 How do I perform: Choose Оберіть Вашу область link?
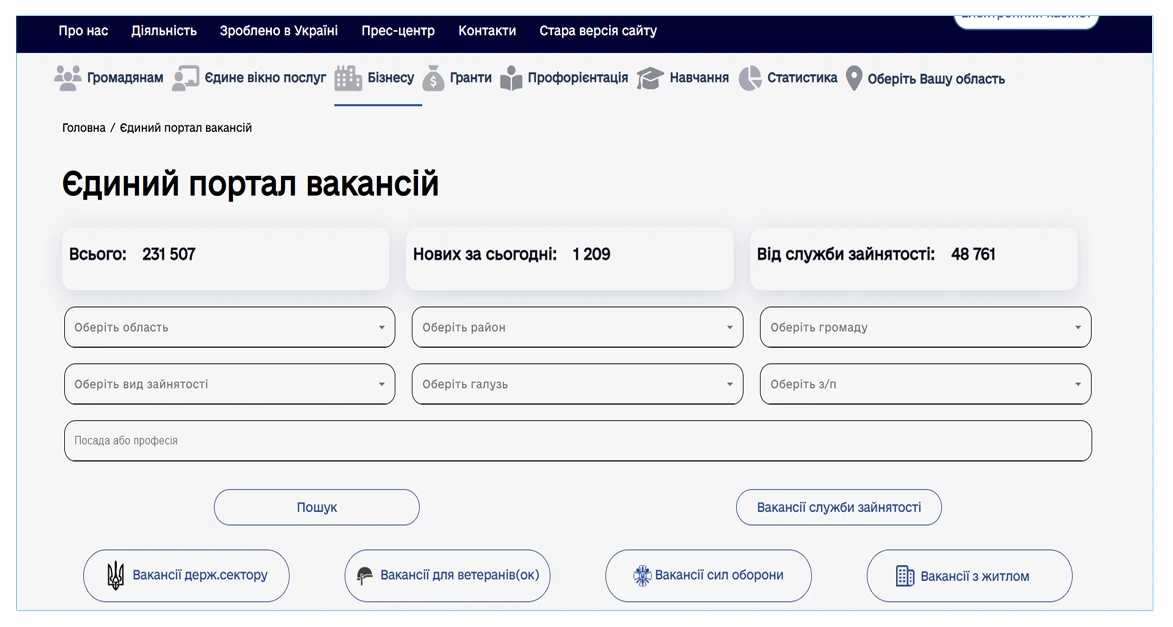pyautogui.click(x=936, y=79)
